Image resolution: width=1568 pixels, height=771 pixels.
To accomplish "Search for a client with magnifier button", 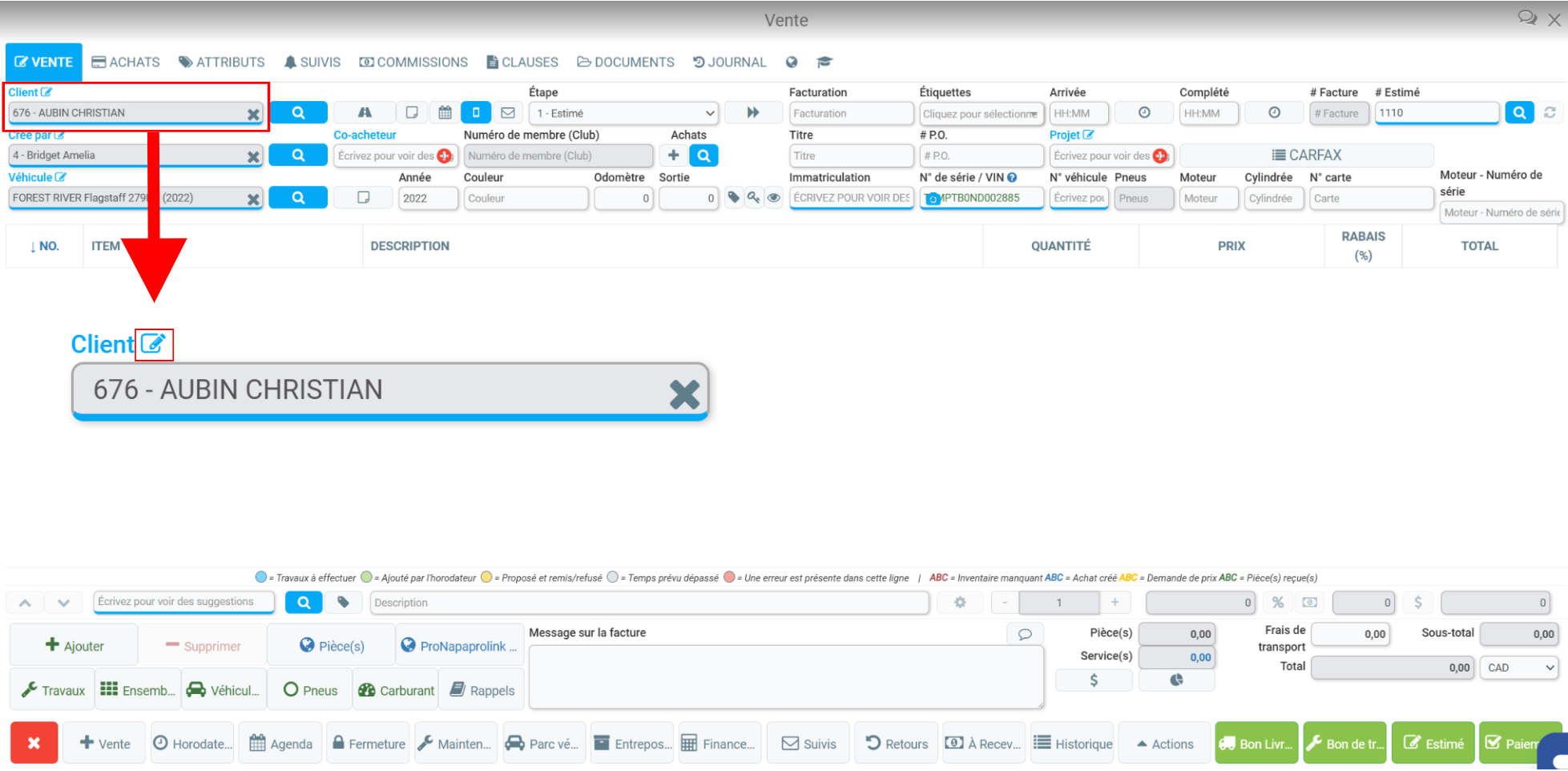I will [298, 113].
